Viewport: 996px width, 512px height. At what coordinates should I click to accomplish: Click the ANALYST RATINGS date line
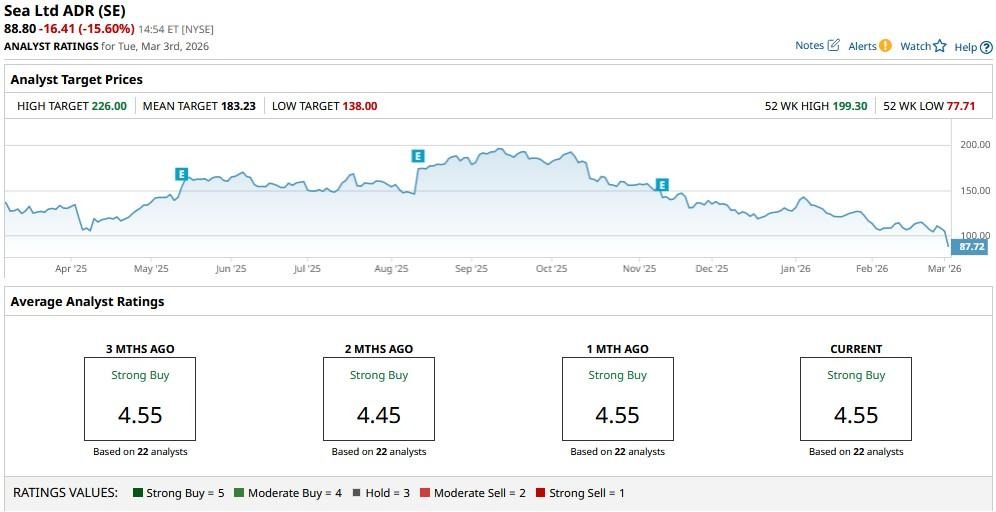(106, 46)
